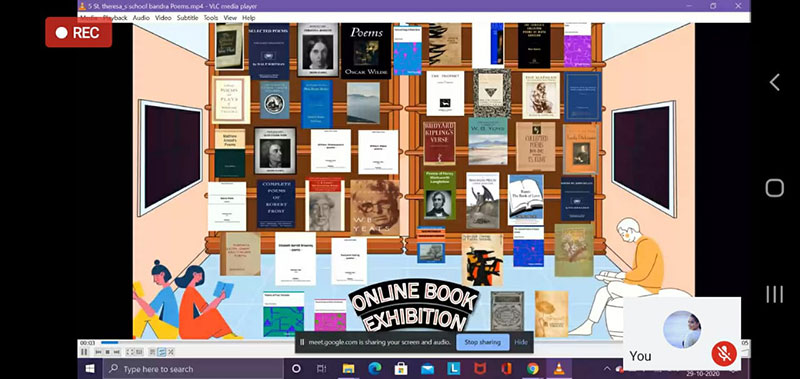Hide the screen sharing notification bar
Image resolution: width=800 pixels, height=379 pixels.
[x=521, y=342]
